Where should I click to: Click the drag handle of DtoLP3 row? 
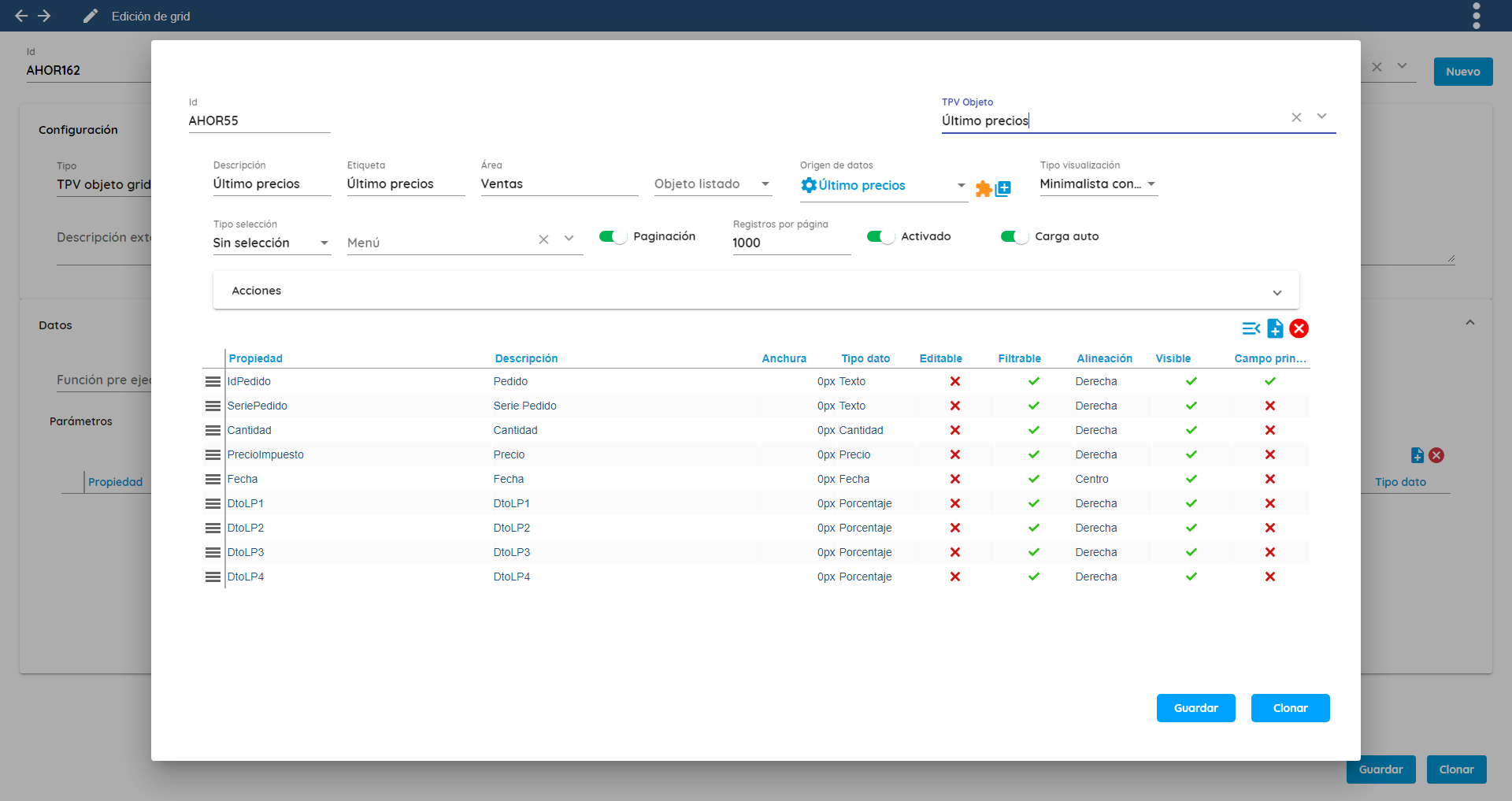click(213, 552)
